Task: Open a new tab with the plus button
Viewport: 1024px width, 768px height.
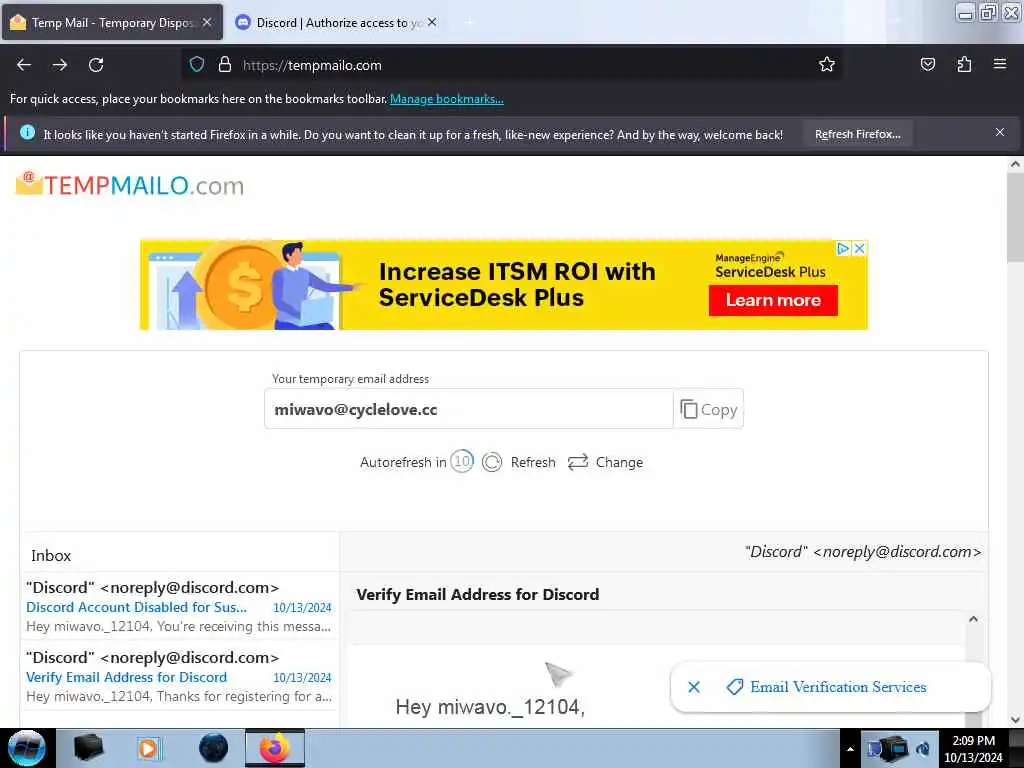Action: (469, 22)
